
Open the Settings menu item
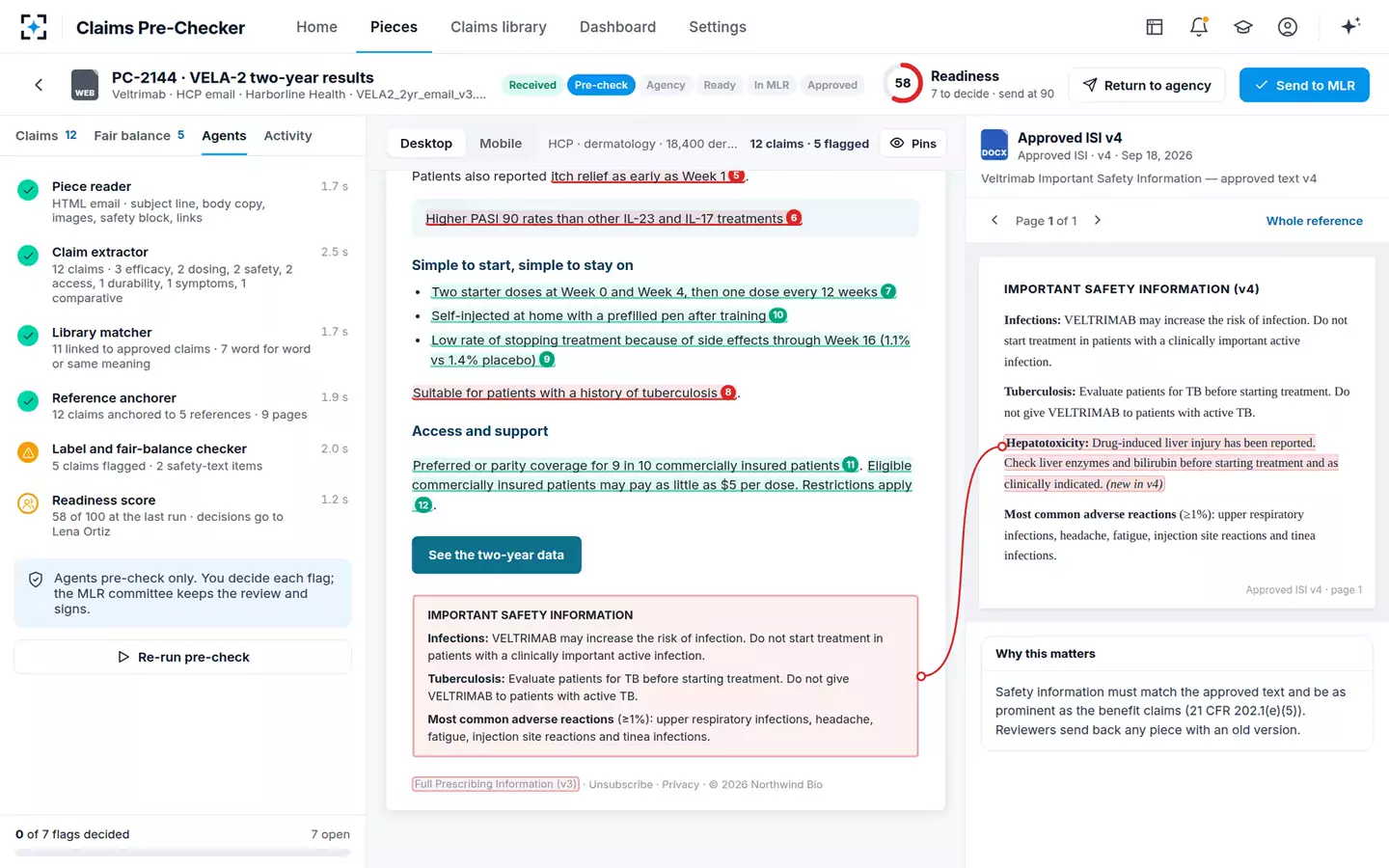click(718, 27)
